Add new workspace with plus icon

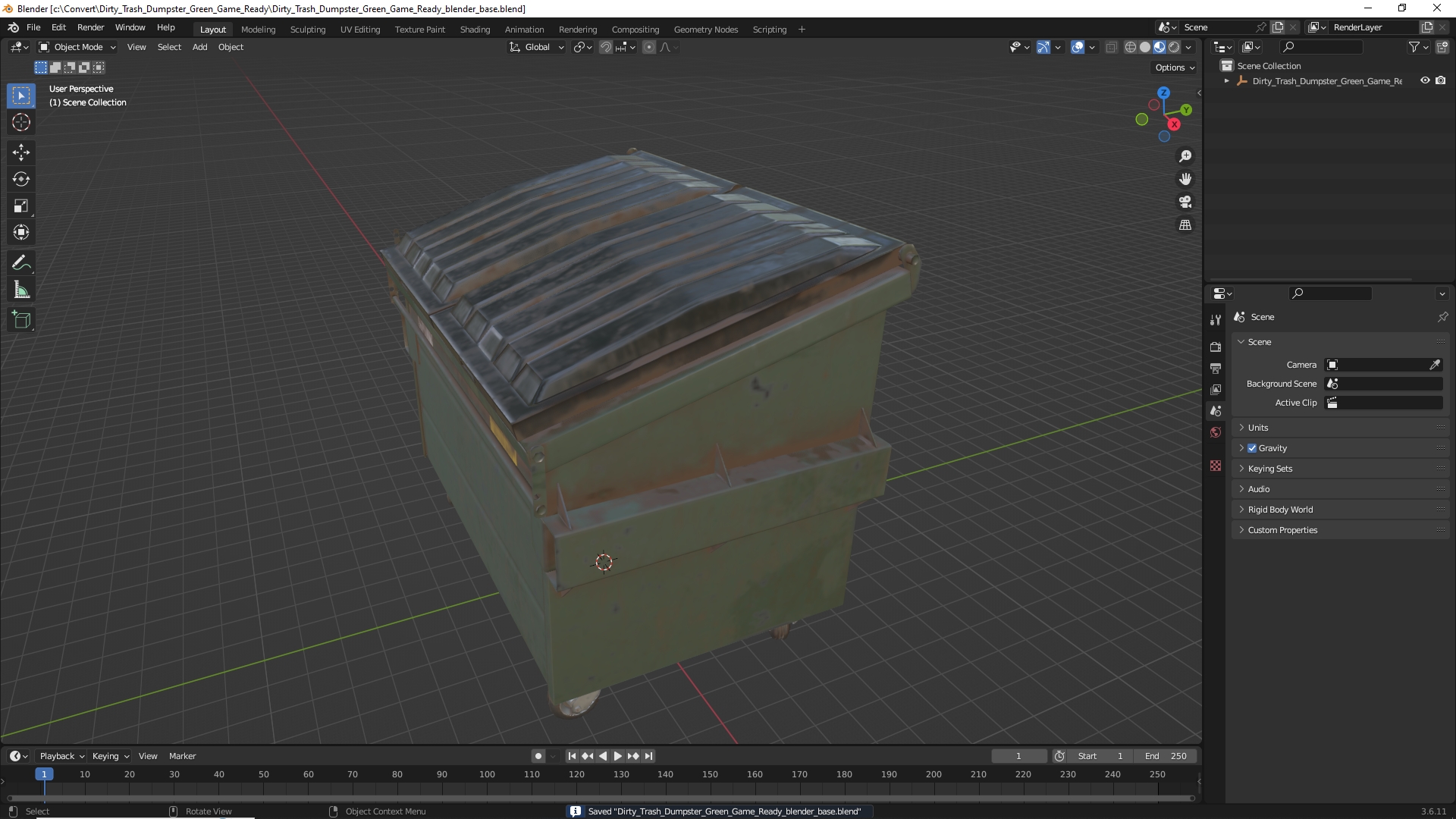pyautogui.click(x=802, y=30)
